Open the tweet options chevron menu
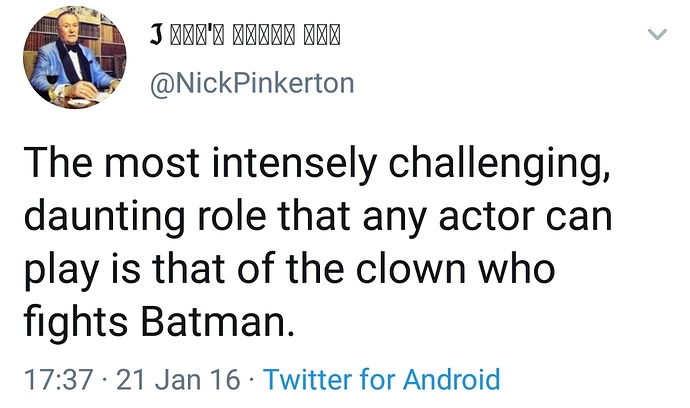Viewport: 690px width, 408px height. [x=657, y=35]
